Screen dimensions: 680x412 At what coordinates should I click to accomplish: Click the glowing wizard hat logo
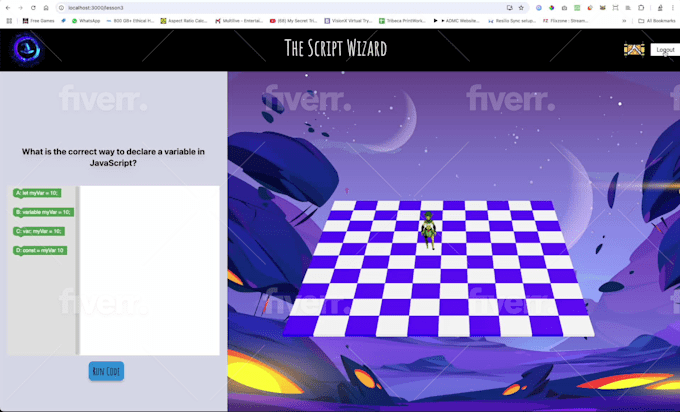[x=26, y=50]
